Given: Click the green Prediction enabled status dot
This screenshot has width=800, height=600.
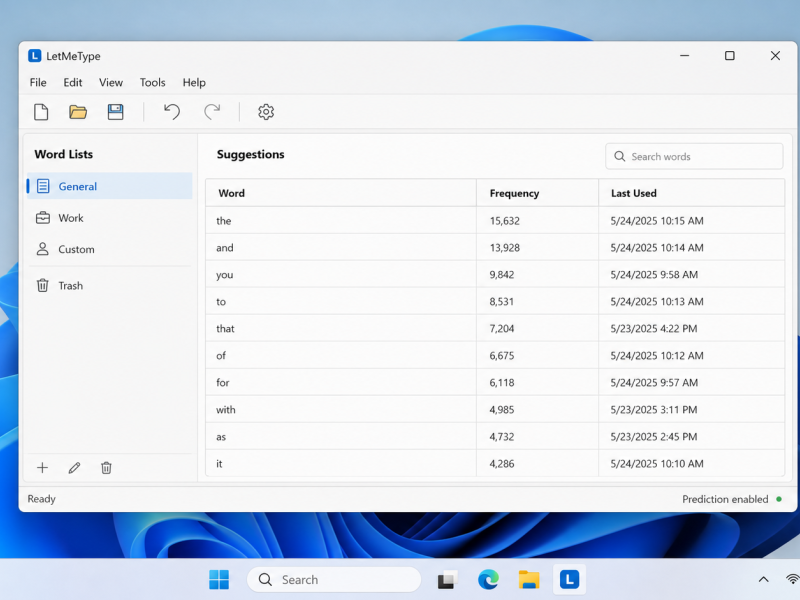Looking at the screenshot, I should pos(779,499).
